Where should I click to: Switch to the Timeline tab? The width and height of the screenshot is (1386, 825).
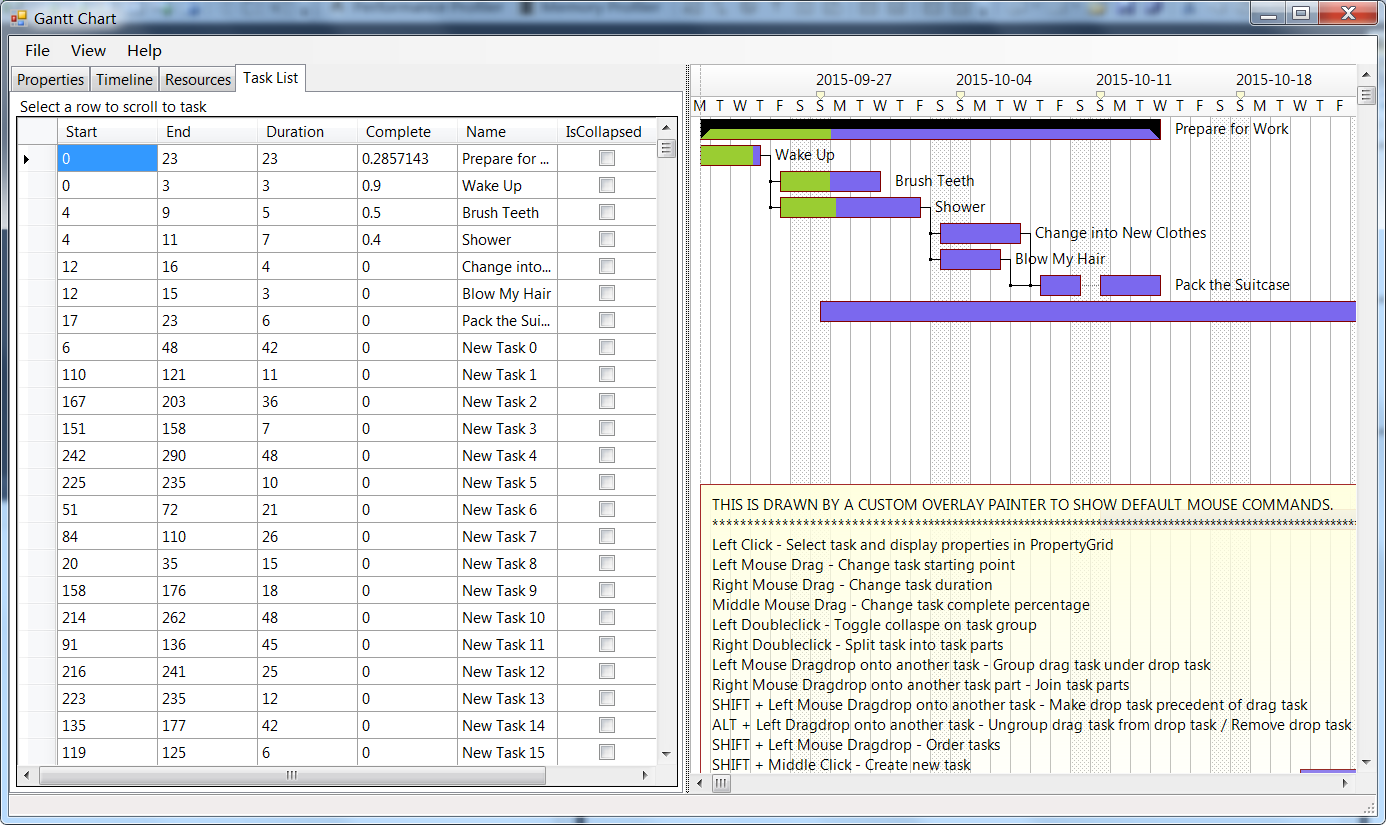coord(124,79)
